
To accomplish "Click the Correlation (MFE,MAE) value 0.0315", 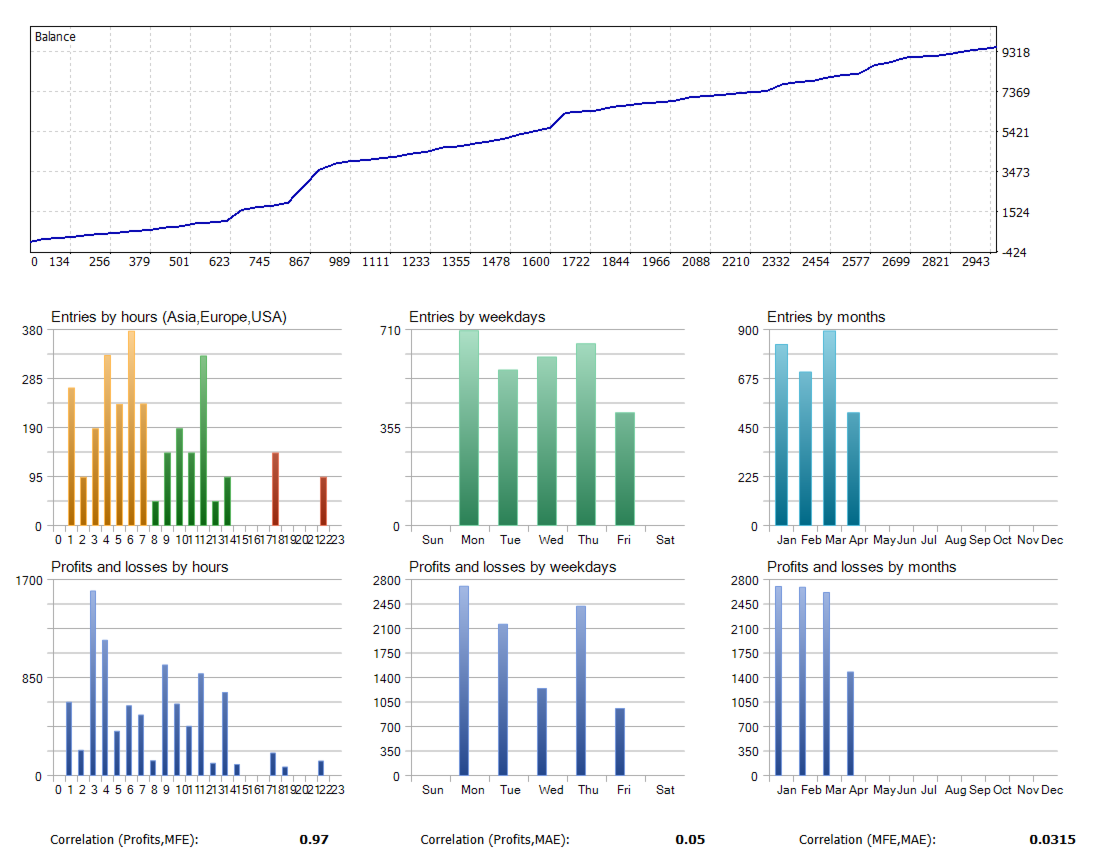I will (1052, 839).
